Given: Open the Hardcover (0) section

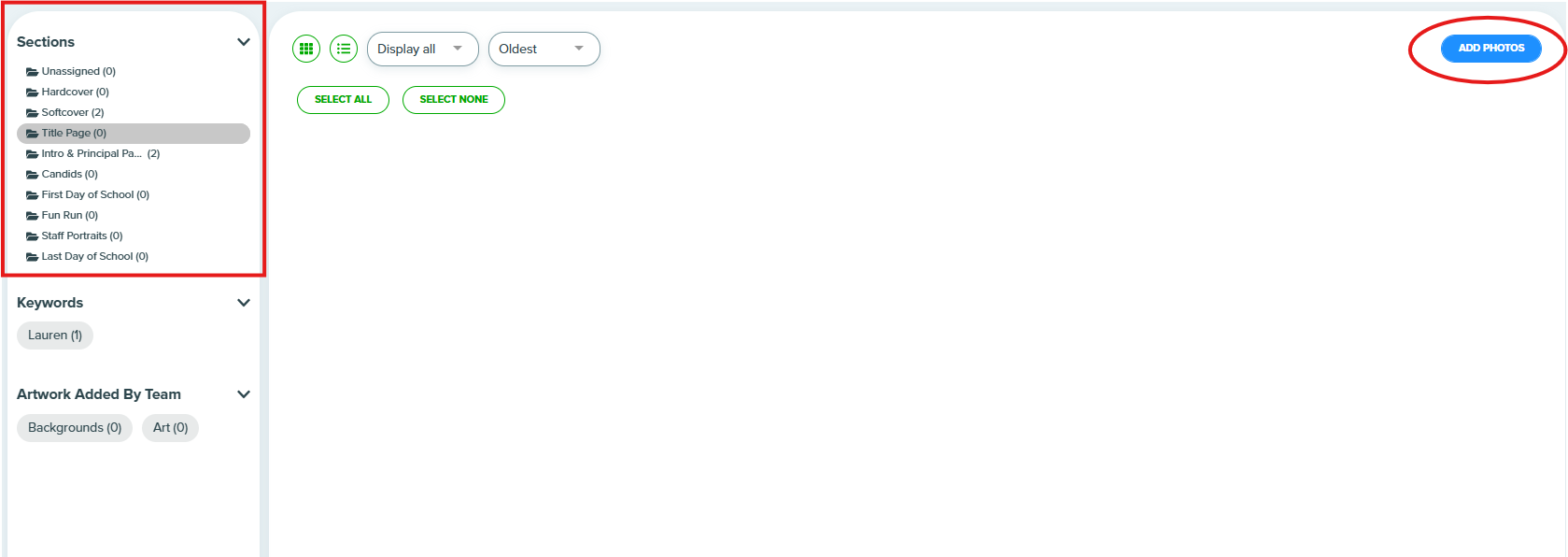Looking at the screenshot, I should coord(67,92).
